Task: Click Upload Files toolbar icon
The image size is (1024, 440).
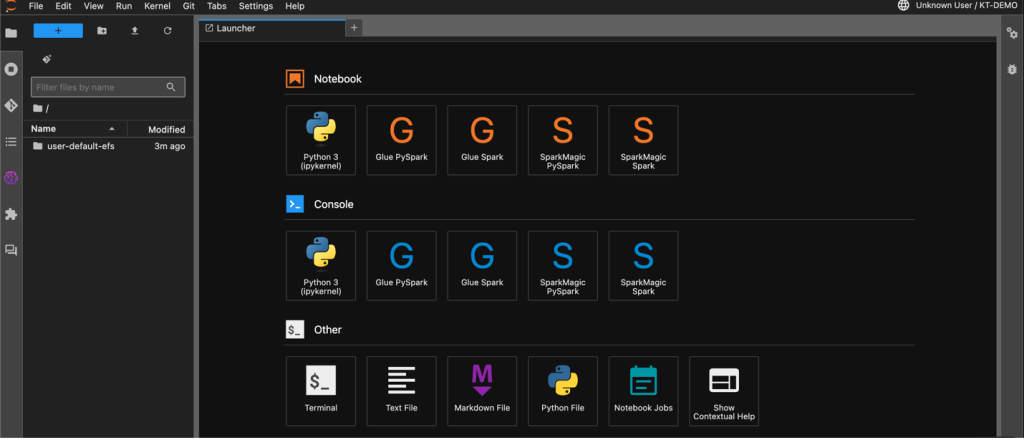Action: pos(135,31)
